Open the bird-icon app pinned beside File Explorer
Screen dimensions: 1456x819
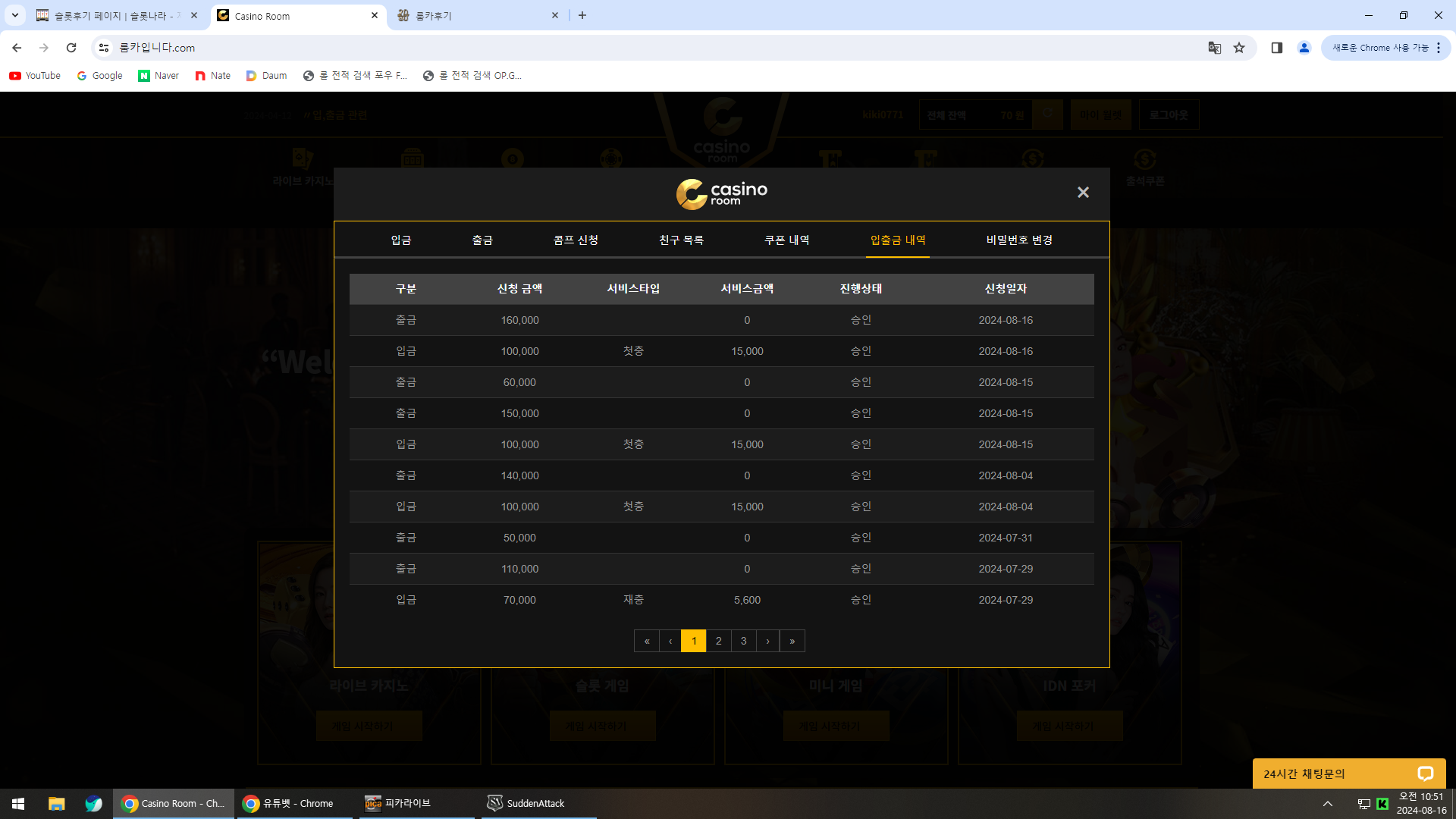click(93, 804)
